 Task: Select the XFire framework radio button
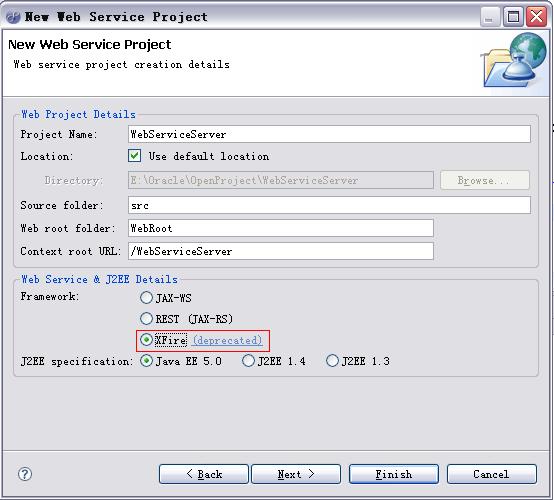[x=146, y=340]
